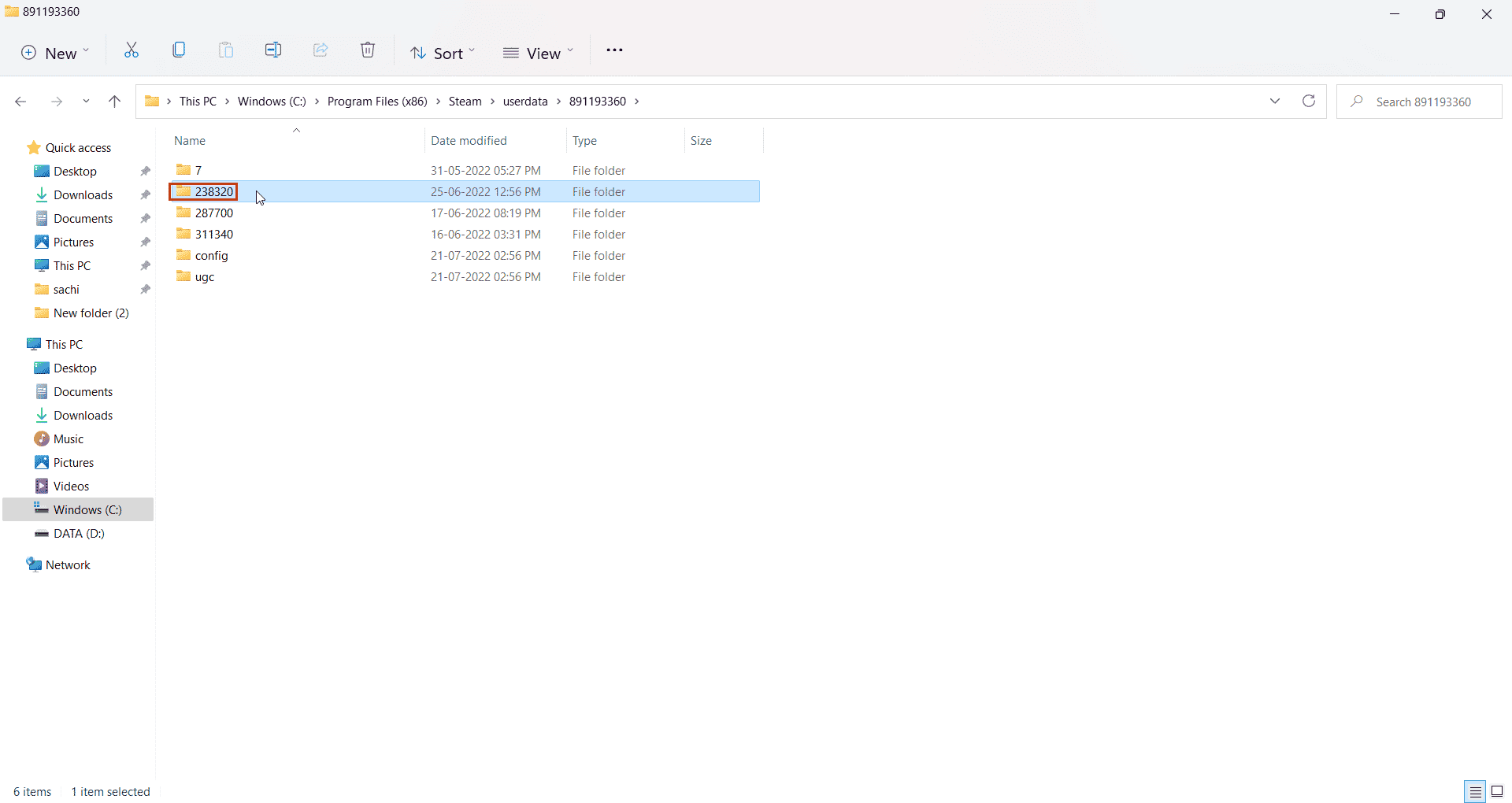Viewport: 1512px width, 803px height.
Task: Select the ugc folder icon
Action: click(183, 276)
